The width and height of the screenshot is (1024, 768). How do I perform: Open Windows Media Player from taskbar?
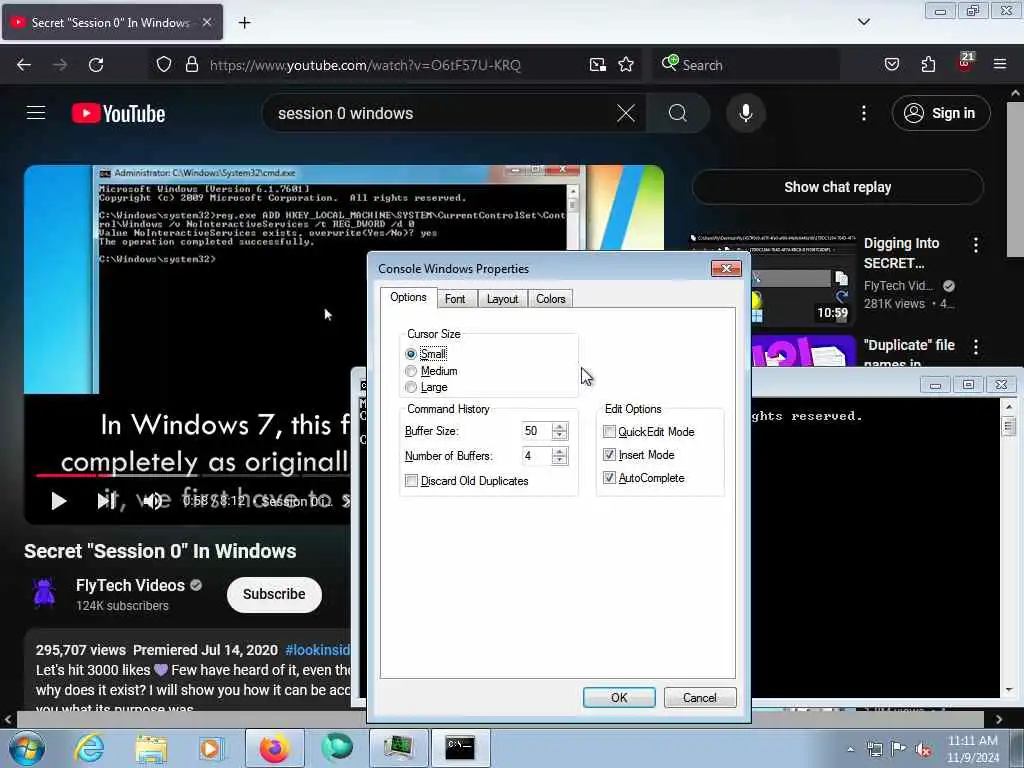coord(210,748)
